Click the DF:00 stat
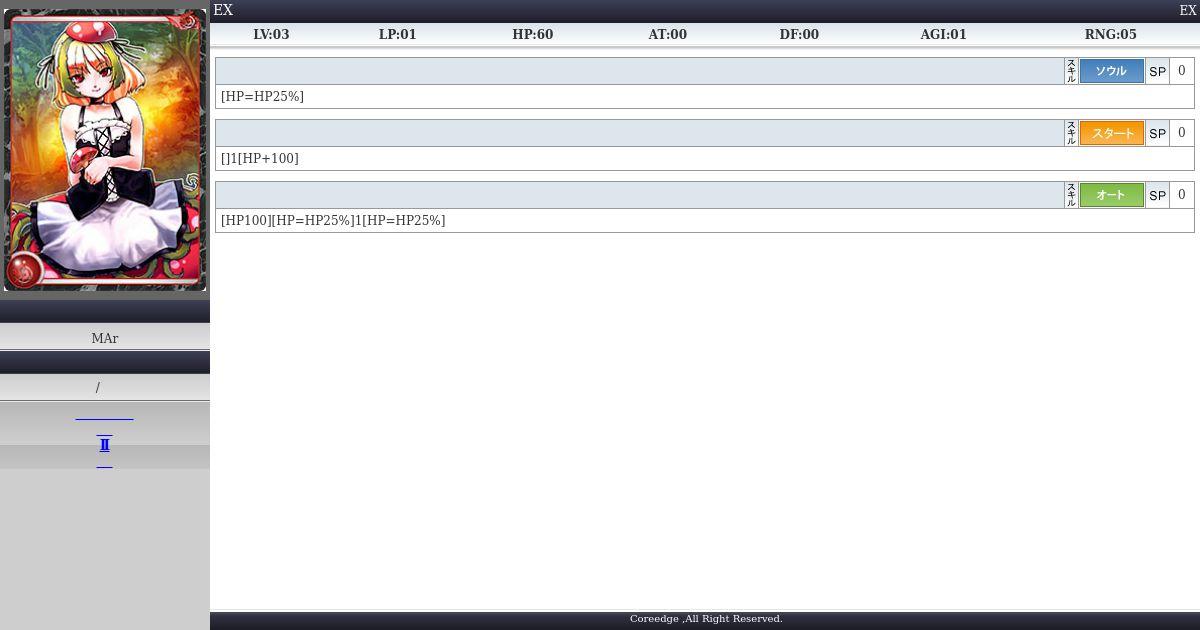This screenshot has height=630, width=1200. coord(799,34)
